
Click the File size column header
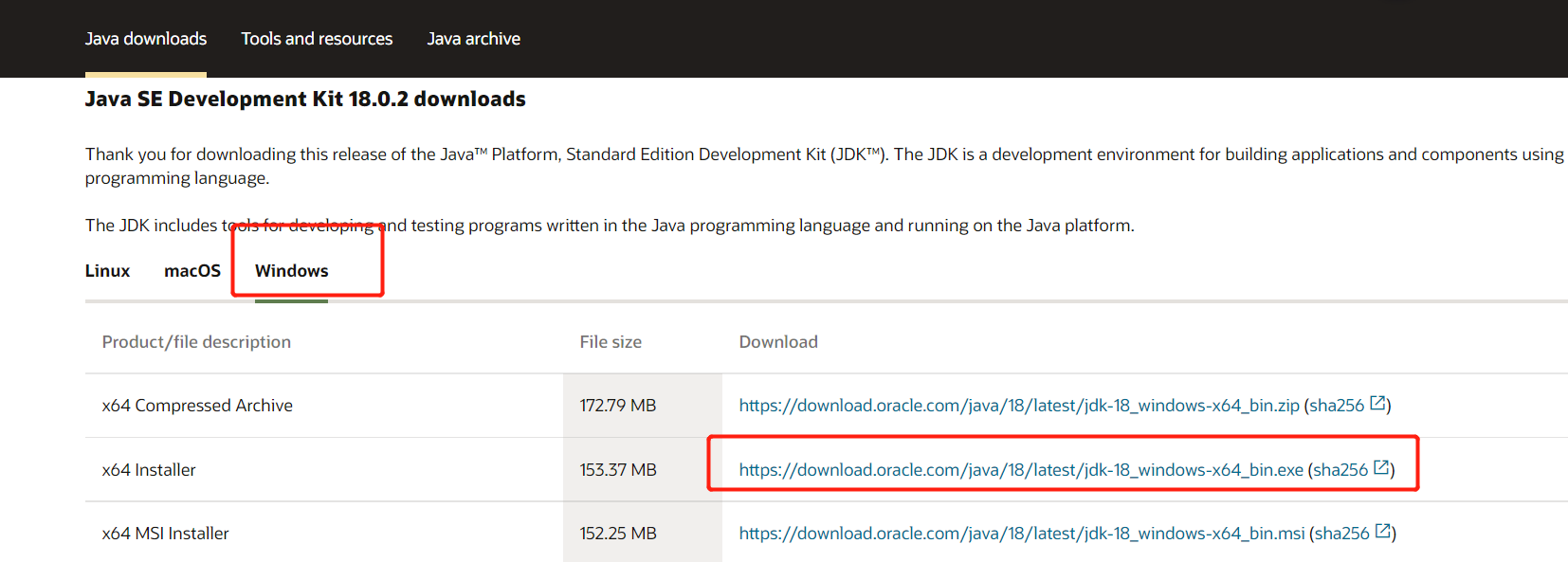611,342
